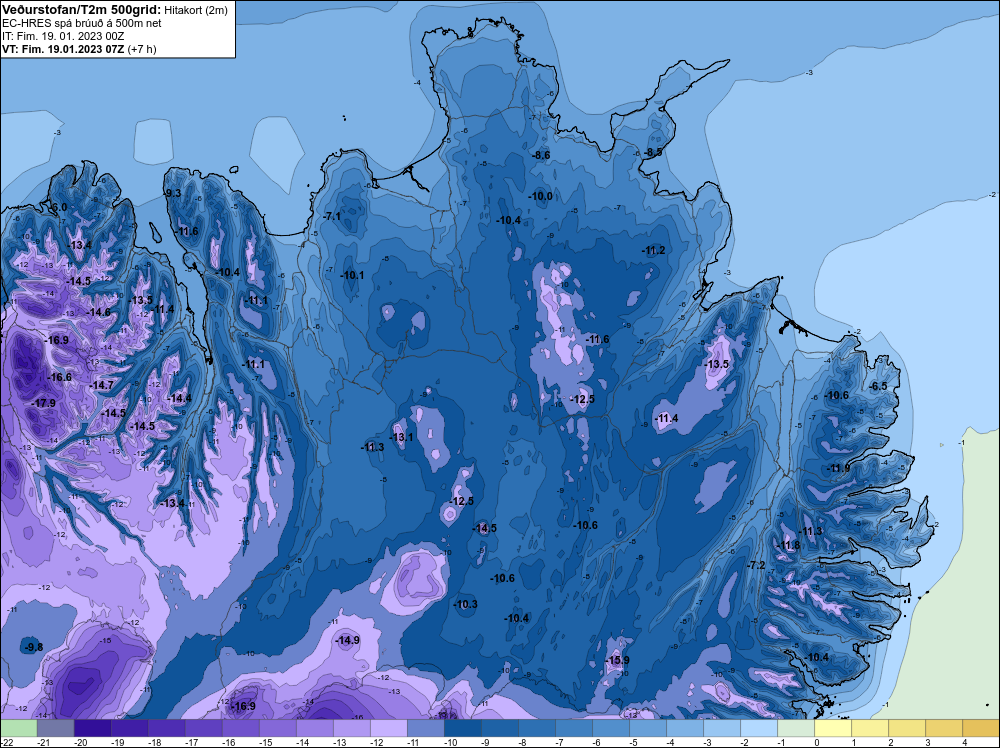
Task: Click the -8.5 temperature value
Action: coord(653,152)
